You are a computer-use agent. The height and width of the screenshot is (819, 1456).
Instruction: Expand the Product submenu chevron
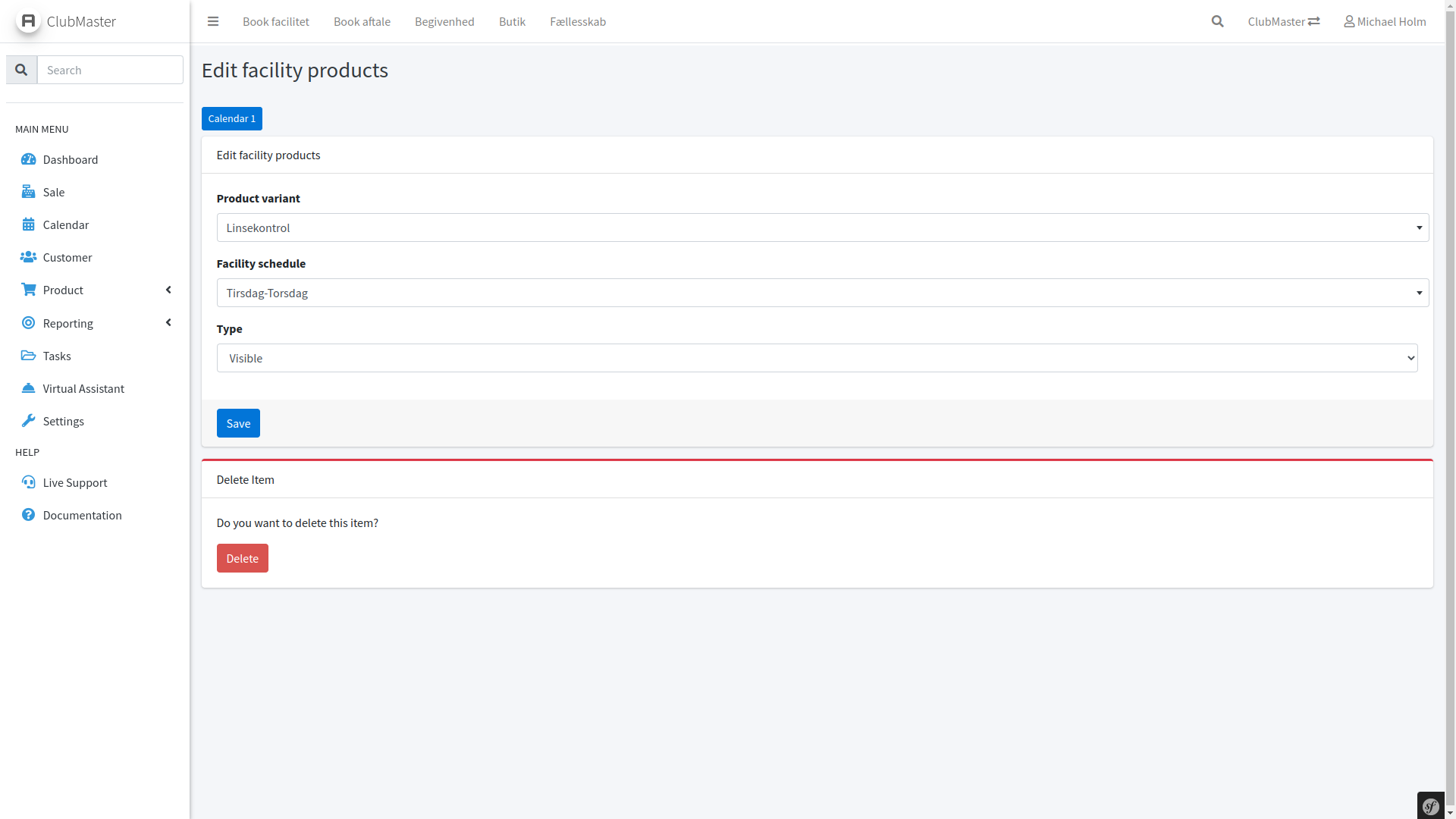[x=168, y=290]
